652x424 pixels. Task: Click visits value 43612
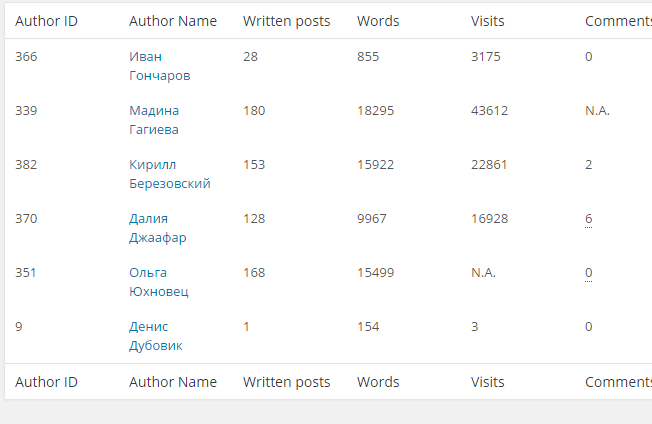pos(489,111)
